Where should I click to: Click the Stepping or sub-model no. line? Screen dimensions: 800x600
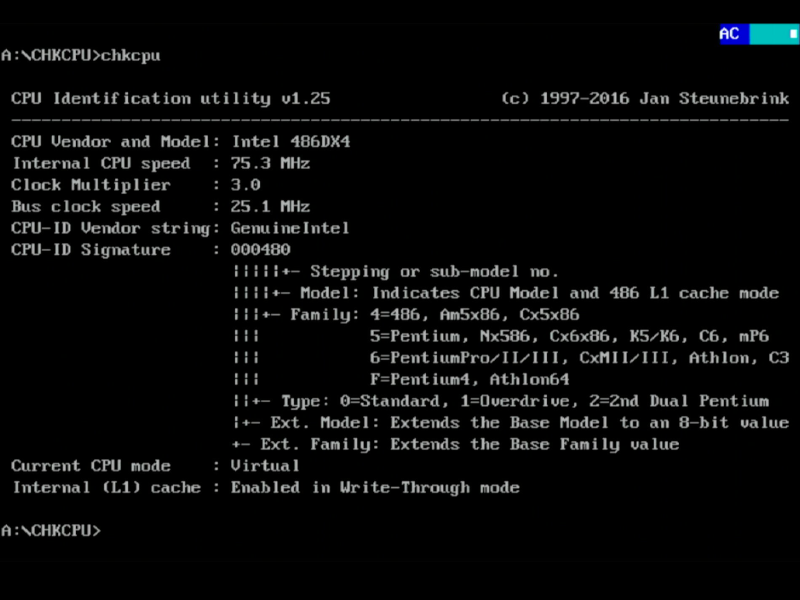tap(434, 272)
